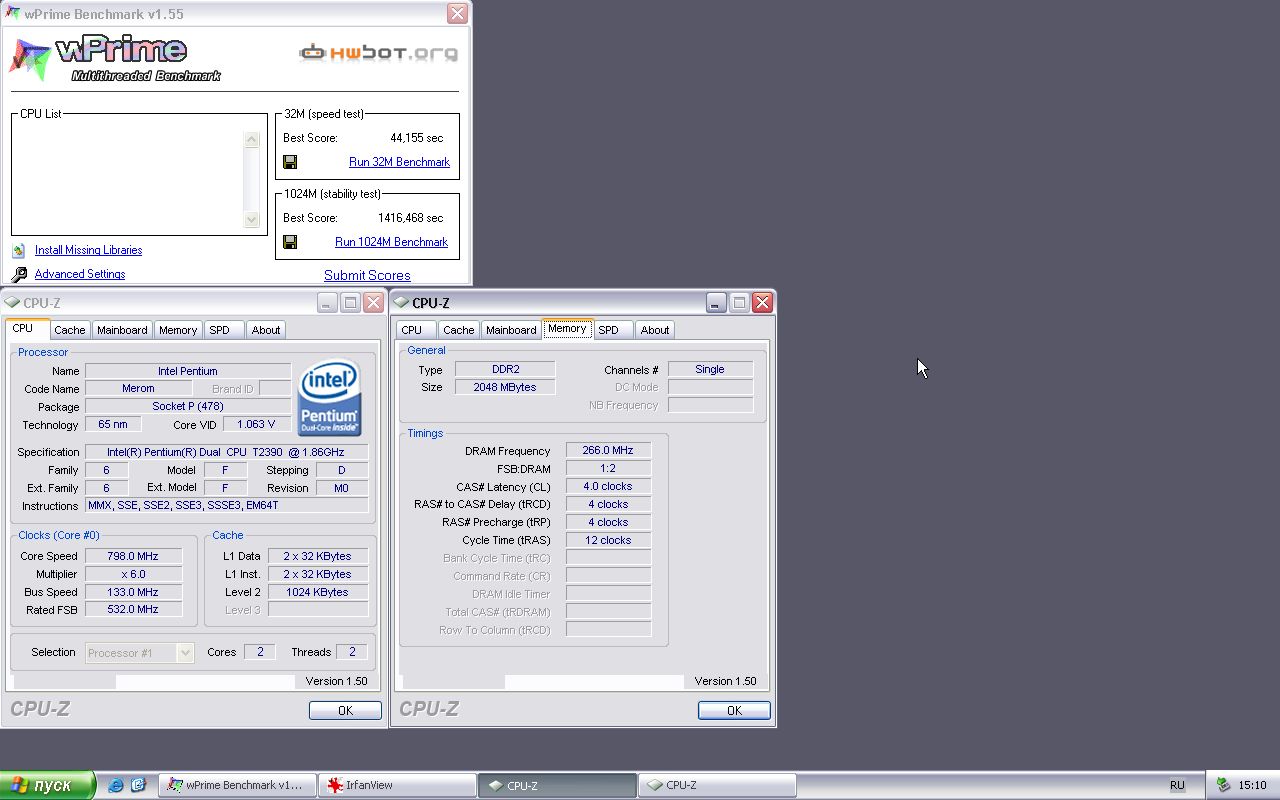Click the CPU List scrollbar down arrow
This screenshot has width=1280, height=800.
[x=252, y=220]
